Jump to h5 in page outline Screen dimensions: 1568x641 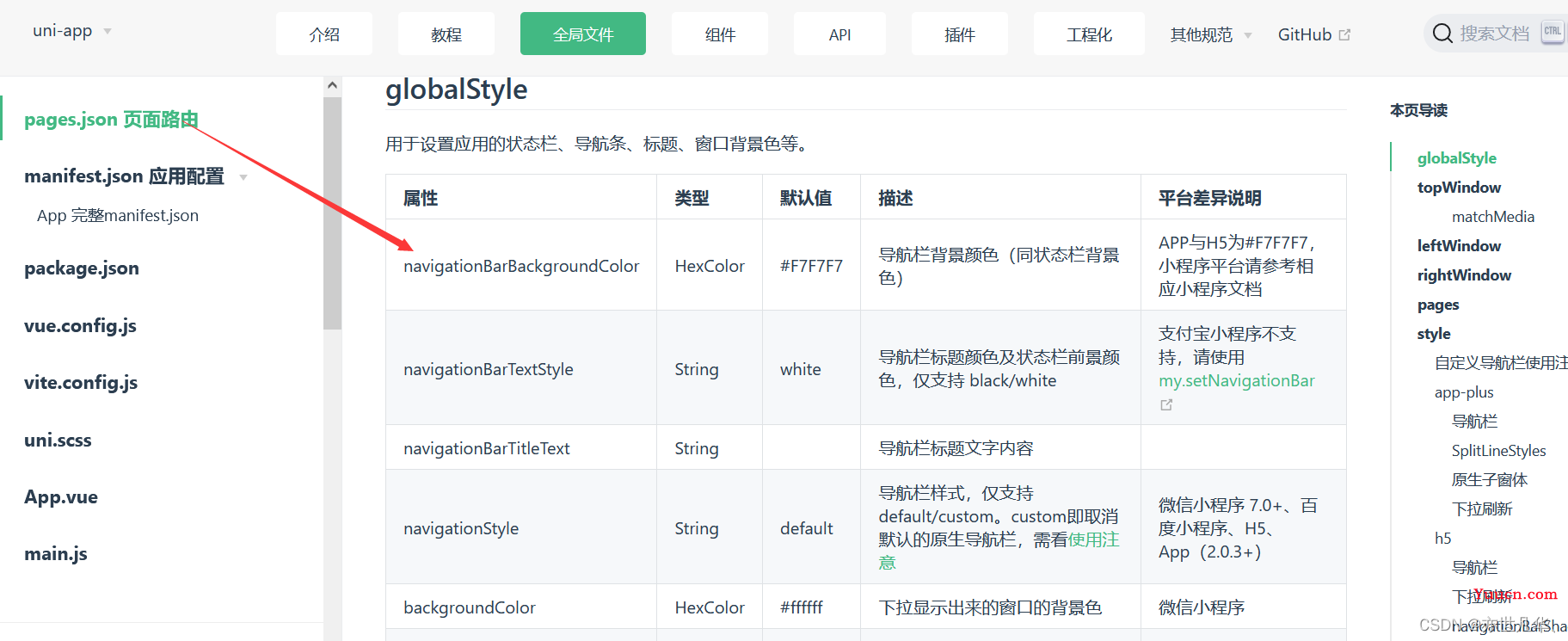pyautogui.click(x=1442, y=538)
